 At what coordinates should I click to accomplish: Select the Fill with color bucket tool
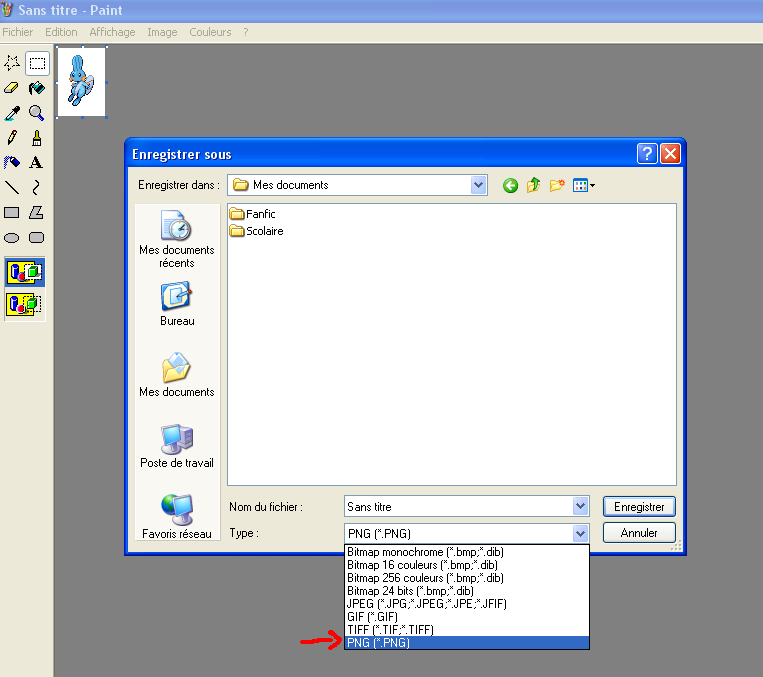(37, 88)
